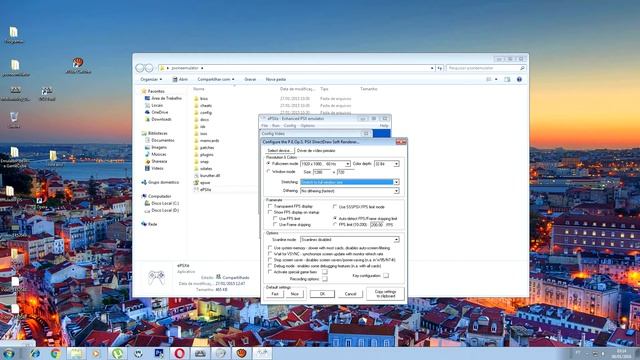Open Recording options button

click(x=324, y=279)
